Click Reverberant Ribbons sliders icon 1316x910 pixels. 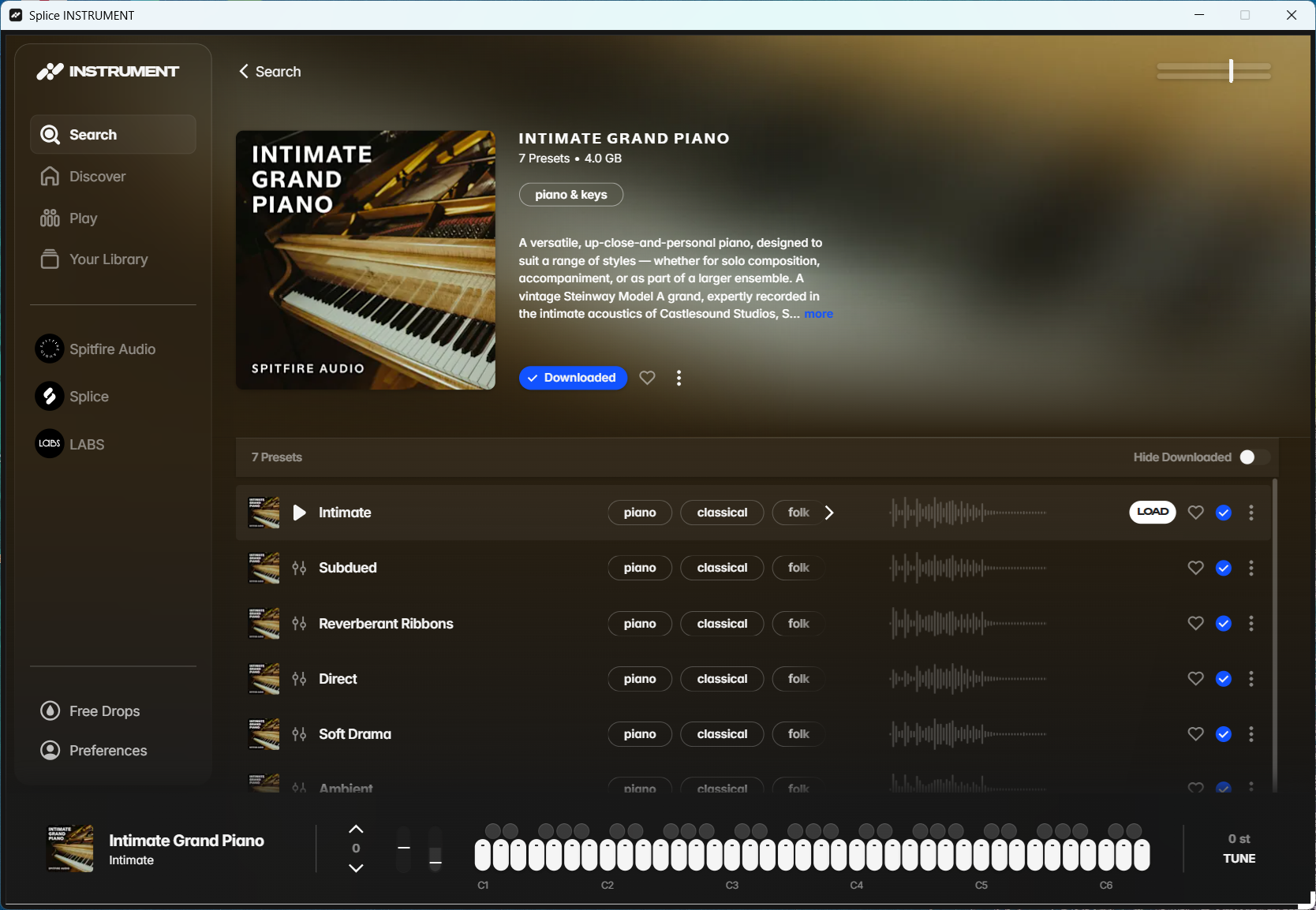point(299,624)
